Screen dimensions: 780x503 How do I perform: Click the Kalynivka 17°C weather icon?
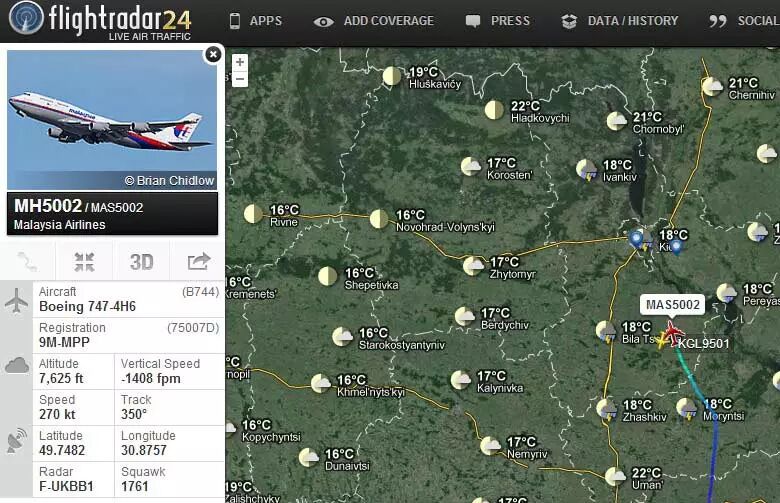point(461,380)
